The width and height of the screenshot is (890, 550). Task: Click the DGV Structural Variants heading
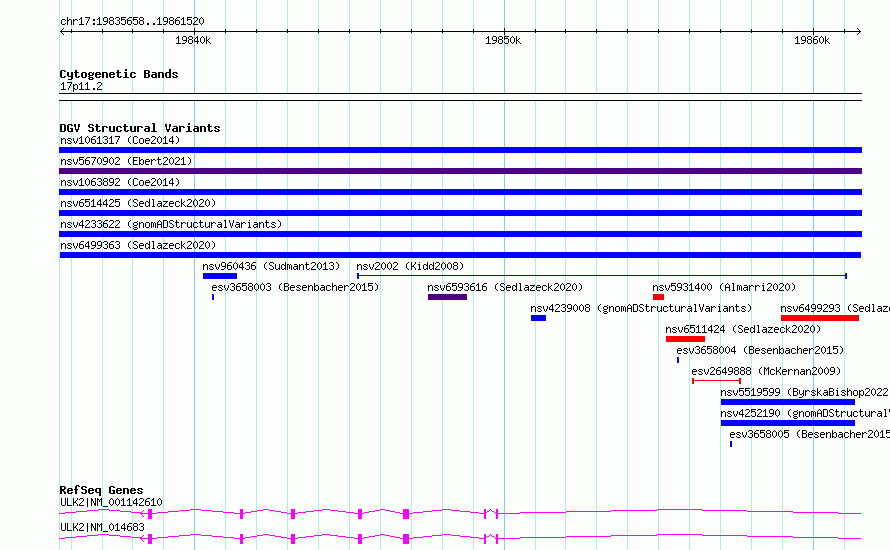[x=140, y=128]
